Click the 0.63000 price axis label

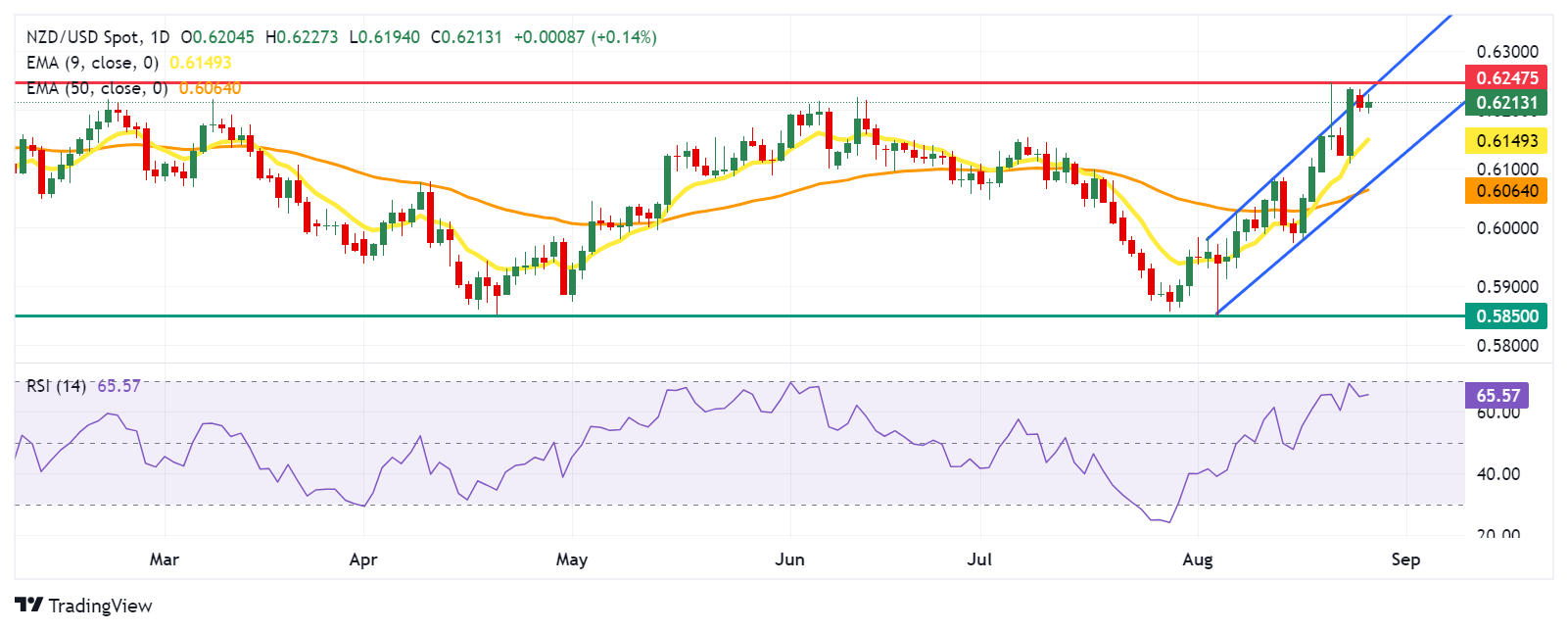[x=1506, y=52]
